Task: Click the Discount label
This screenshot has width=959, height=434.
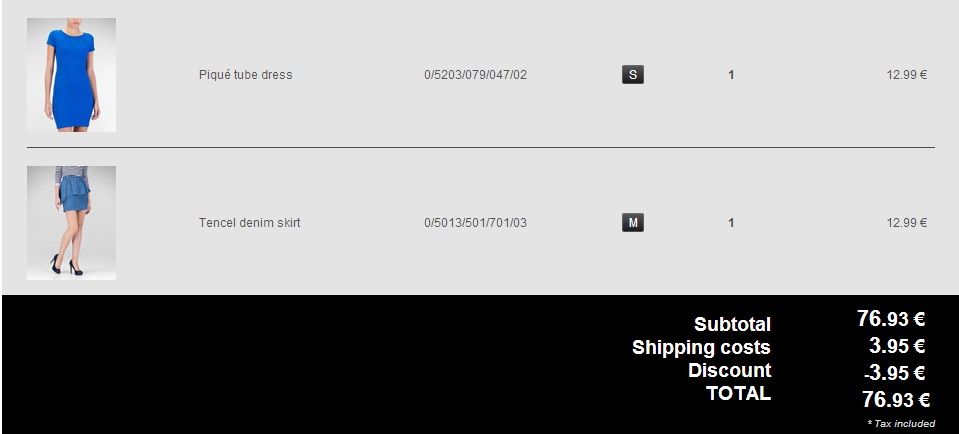Action: pos(729,371)
